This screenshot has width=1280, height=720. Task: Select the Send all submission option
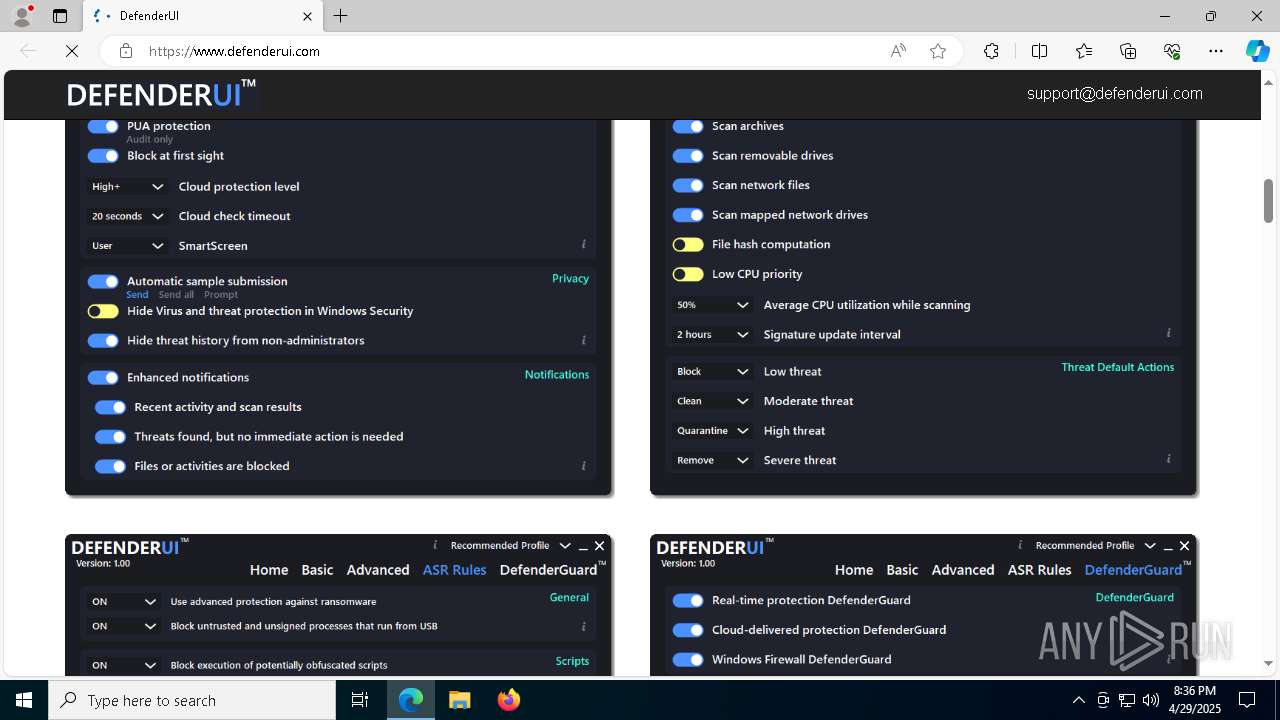point(176,295)
